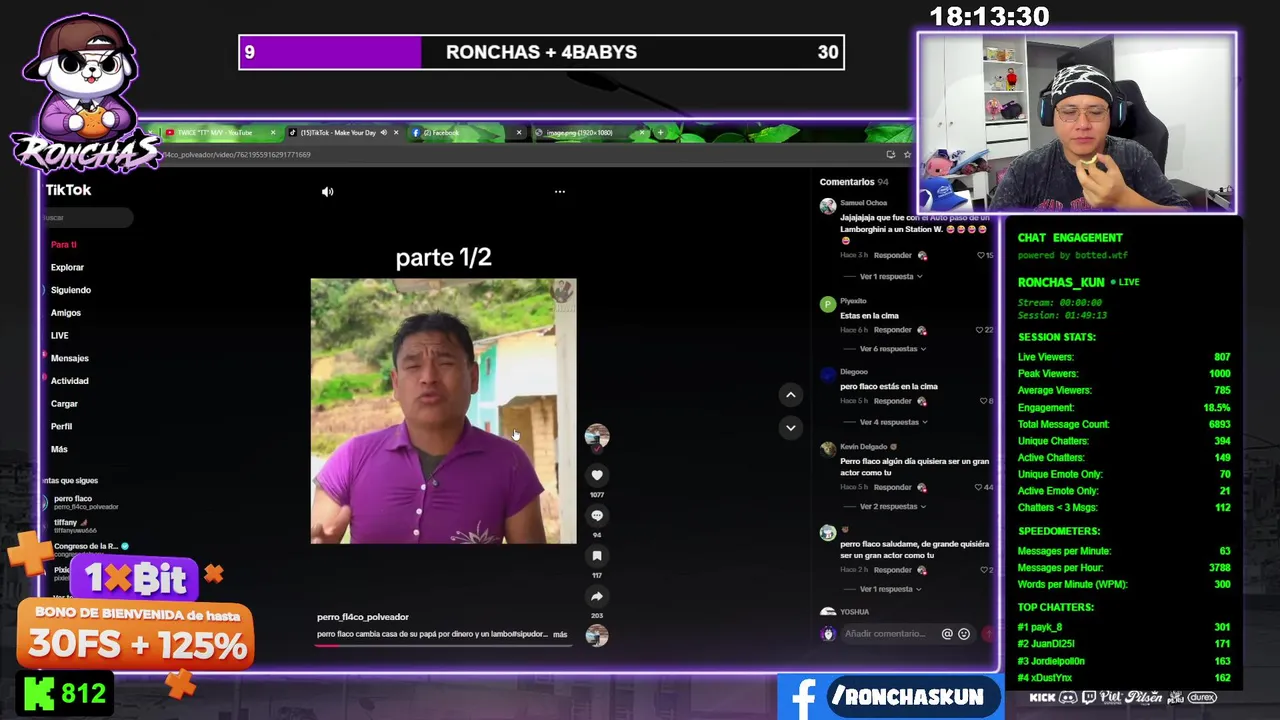Open Piyexito's green profile avatar

click(828, 305)
